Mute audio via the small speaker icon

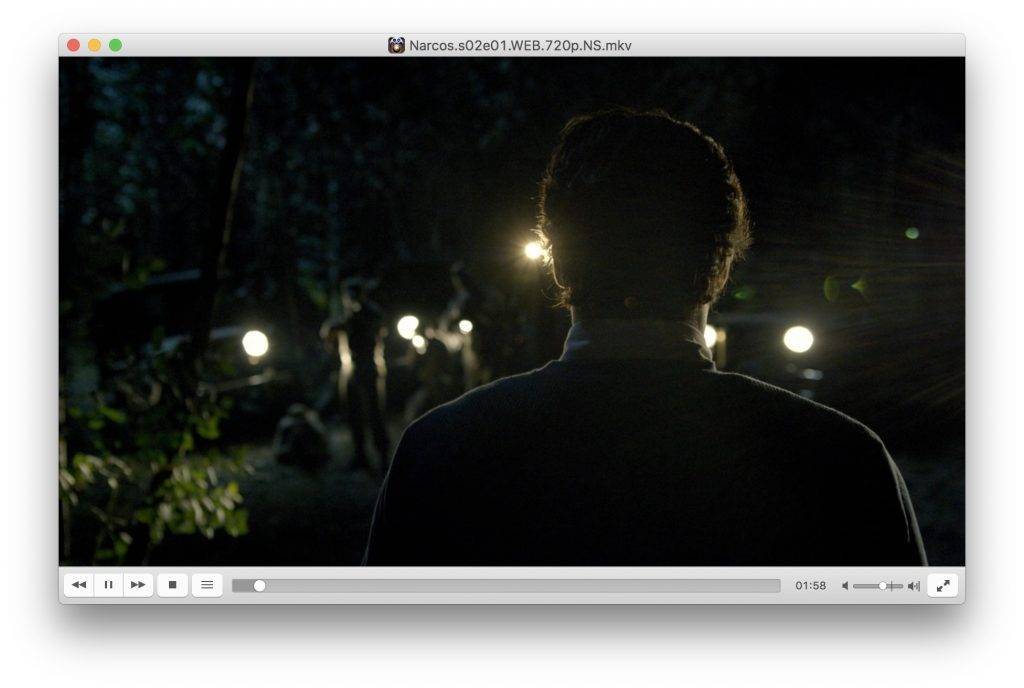point(845,586)
